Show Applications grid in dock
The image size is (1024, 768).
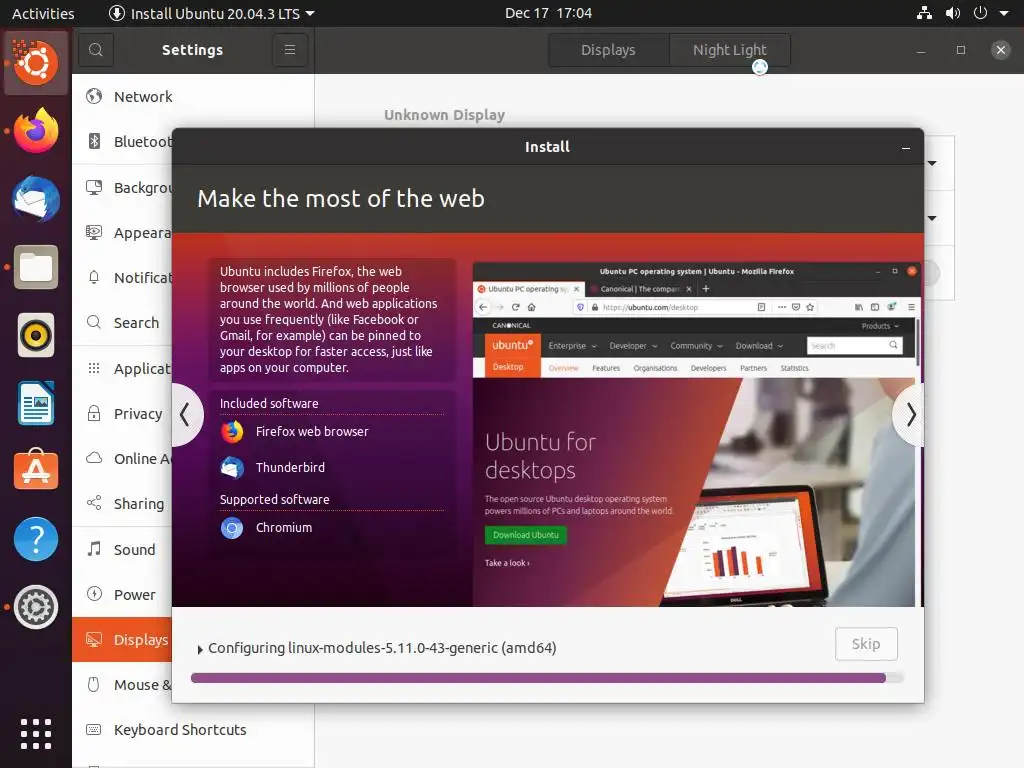click(36, 733)
